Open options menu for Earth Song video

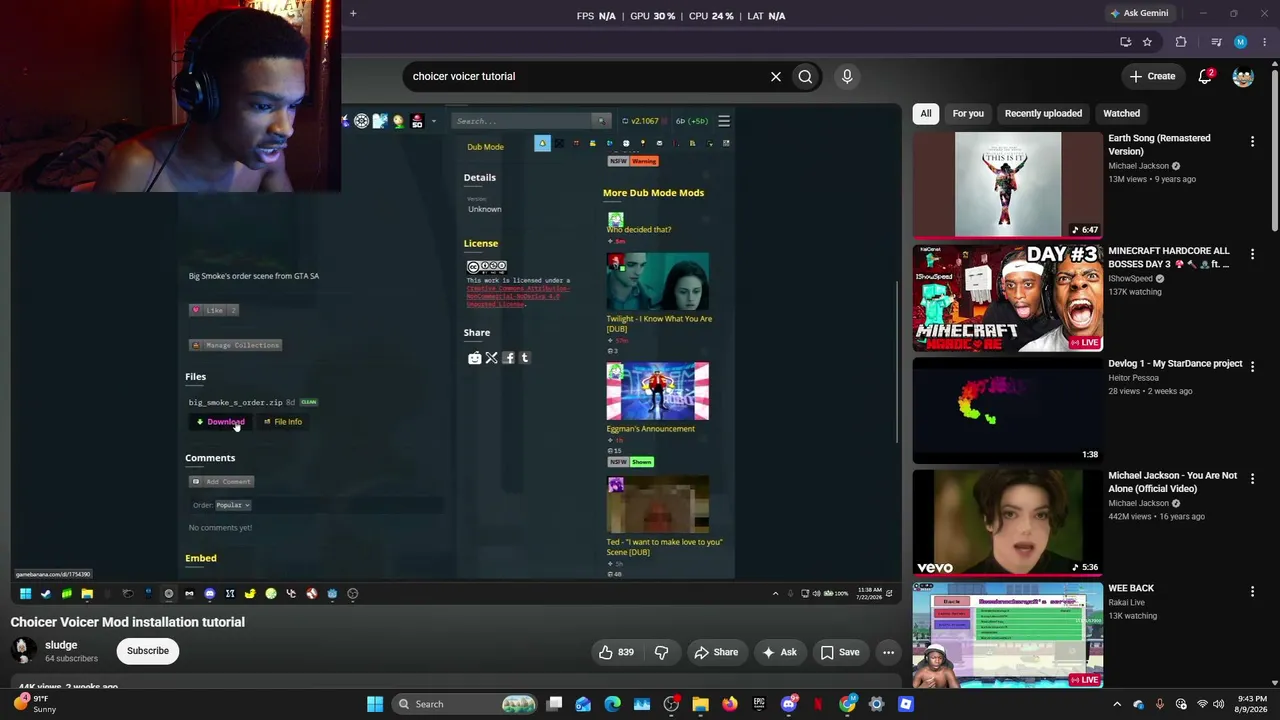[x=1252, y=142]
